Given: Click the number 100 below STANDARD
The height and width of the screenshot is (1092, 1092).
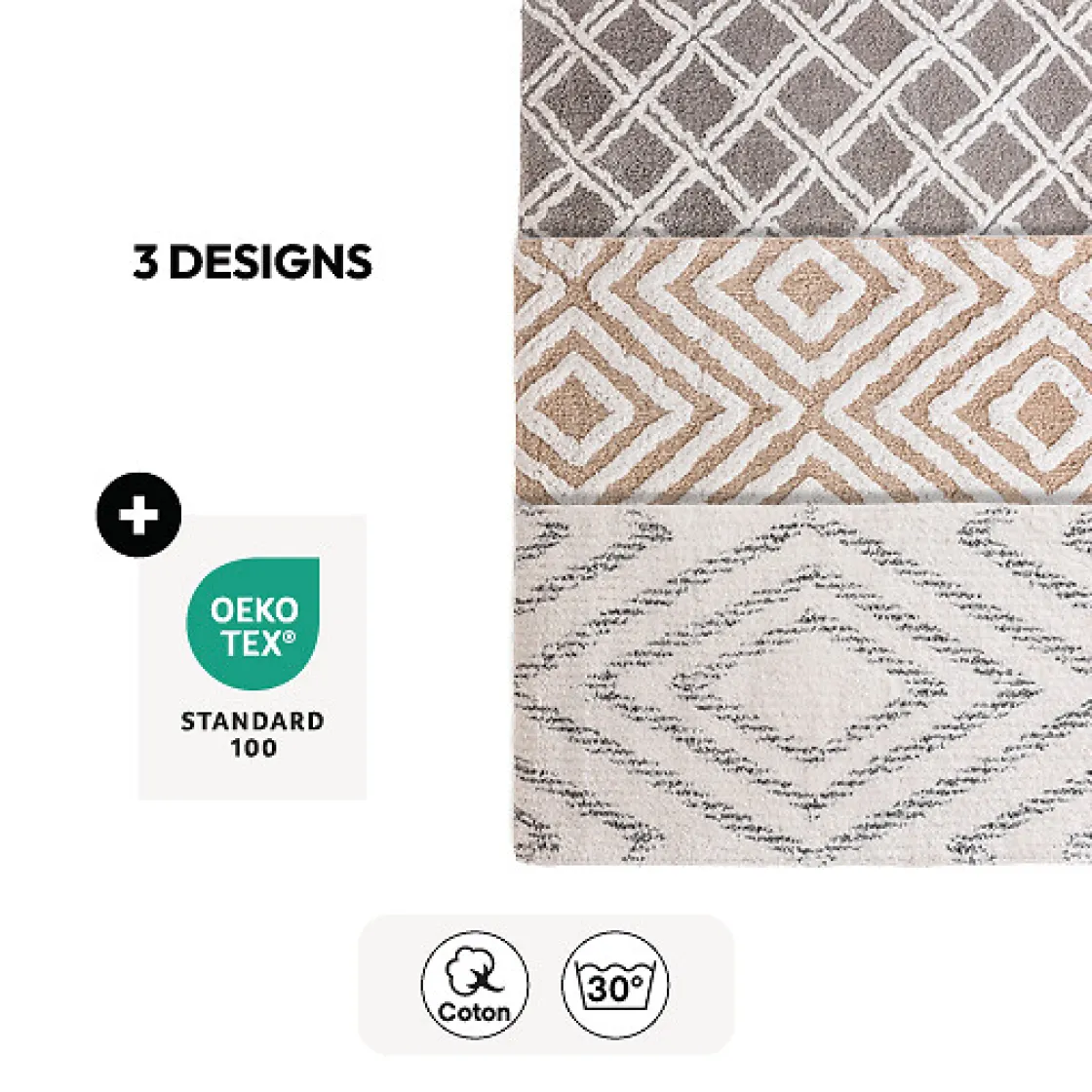Looking at the screenshot, I should pyautogui.click(x=253, y=748).
